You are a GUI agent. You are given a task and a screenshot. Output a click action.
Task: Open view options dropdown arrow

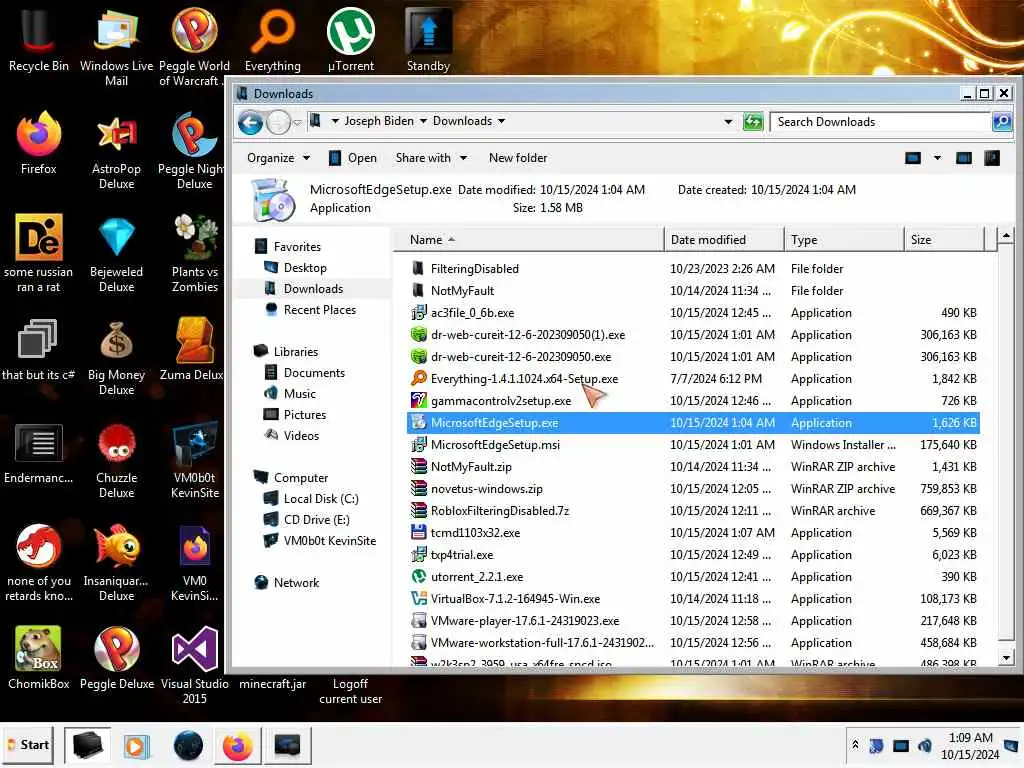pos(937,158)
